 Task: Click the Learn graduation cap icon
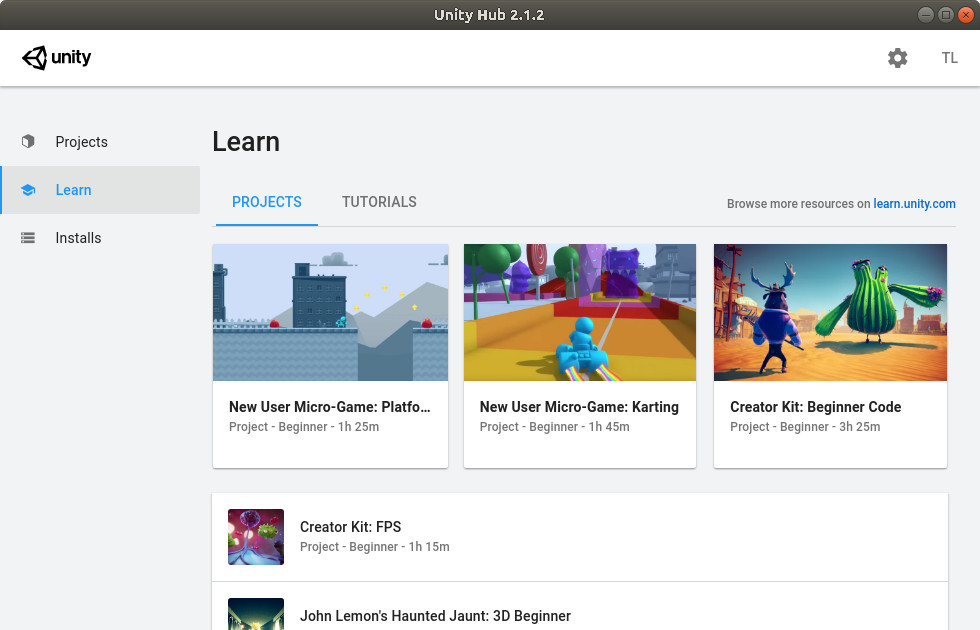(x=28, y=190)
